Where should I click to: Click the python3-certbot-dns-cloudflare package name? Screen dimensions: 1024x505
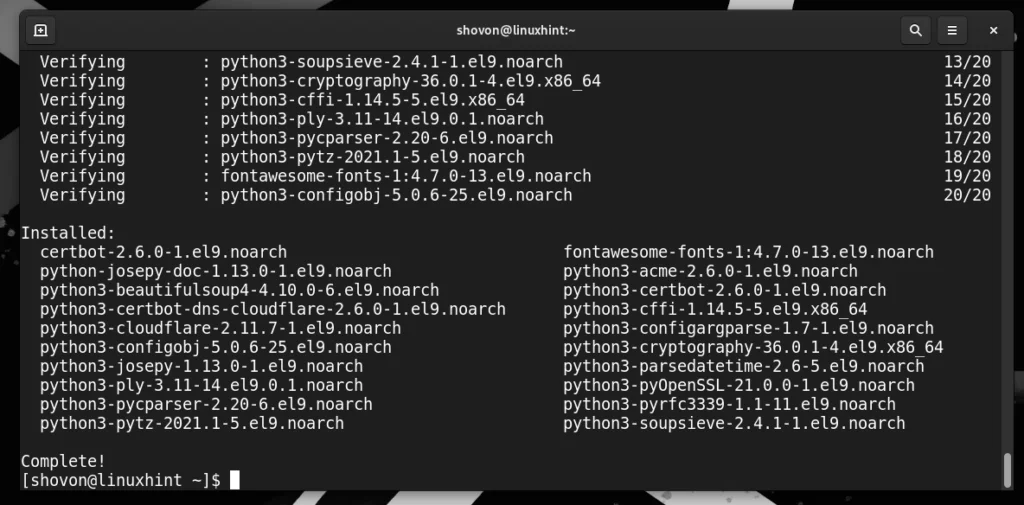272,309
